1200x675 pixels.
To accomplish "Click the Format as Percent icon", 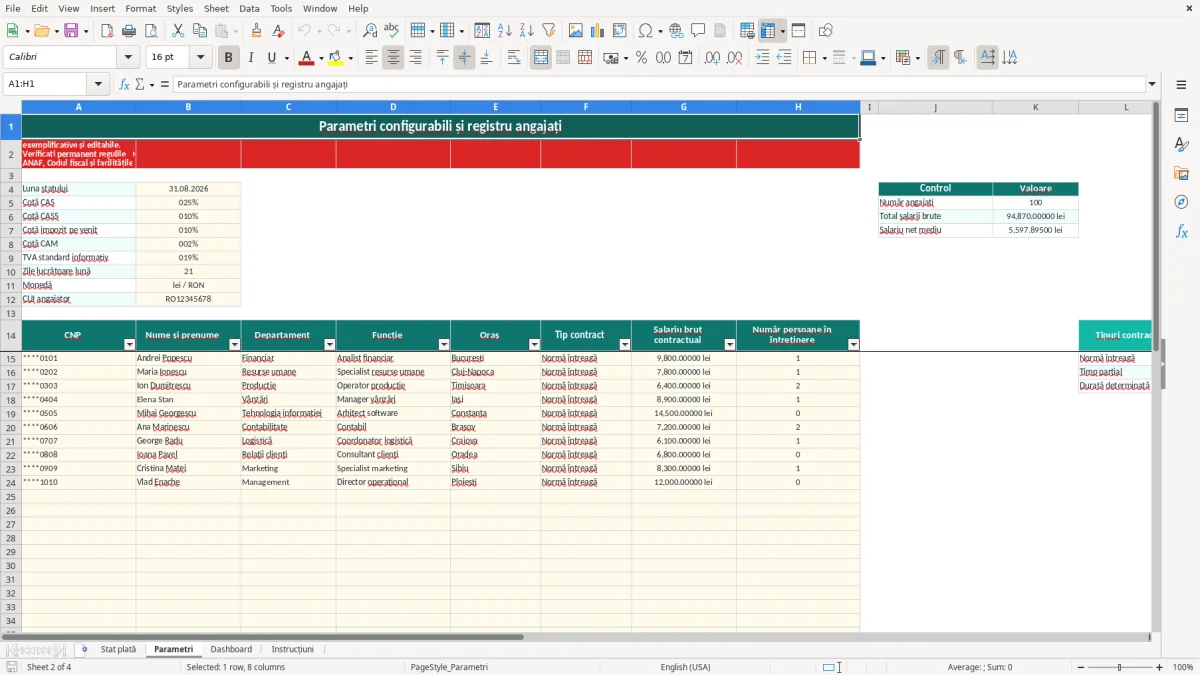I will coord(642,58).
